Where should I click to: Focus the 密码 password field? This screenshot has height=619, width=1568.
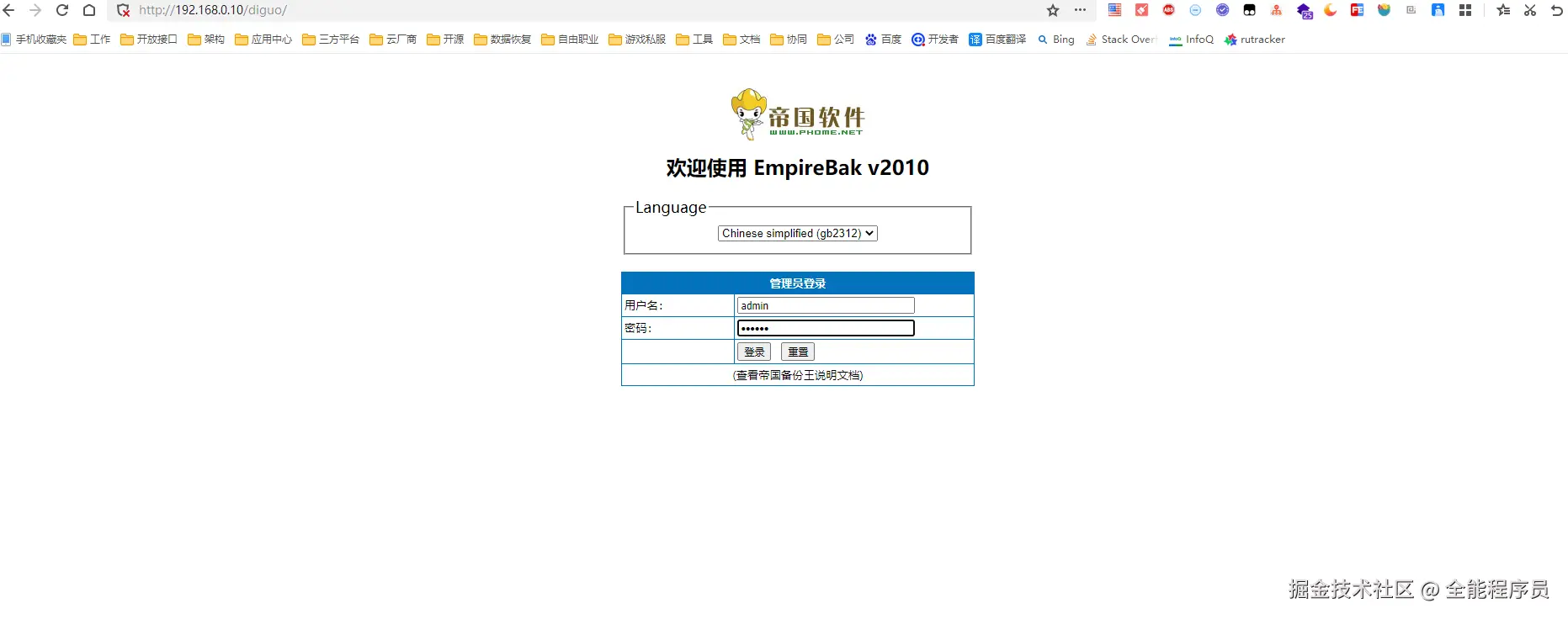tap(826, 328)
